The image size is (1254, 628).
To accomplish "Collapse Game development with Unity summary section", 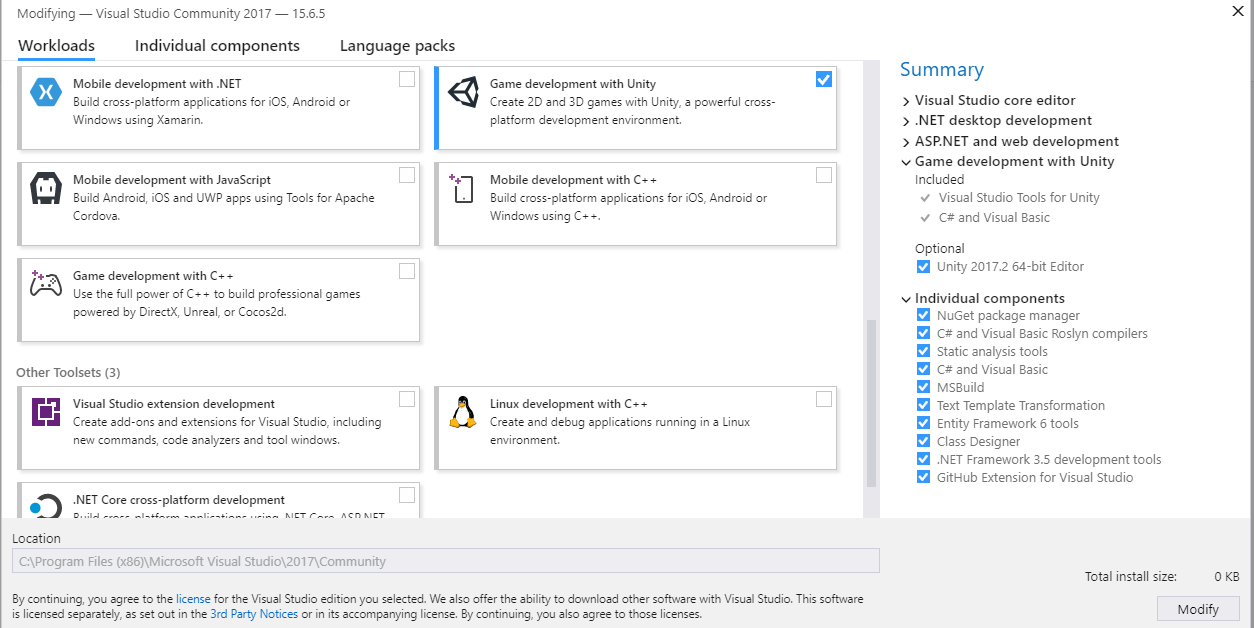I will [906, 162].
